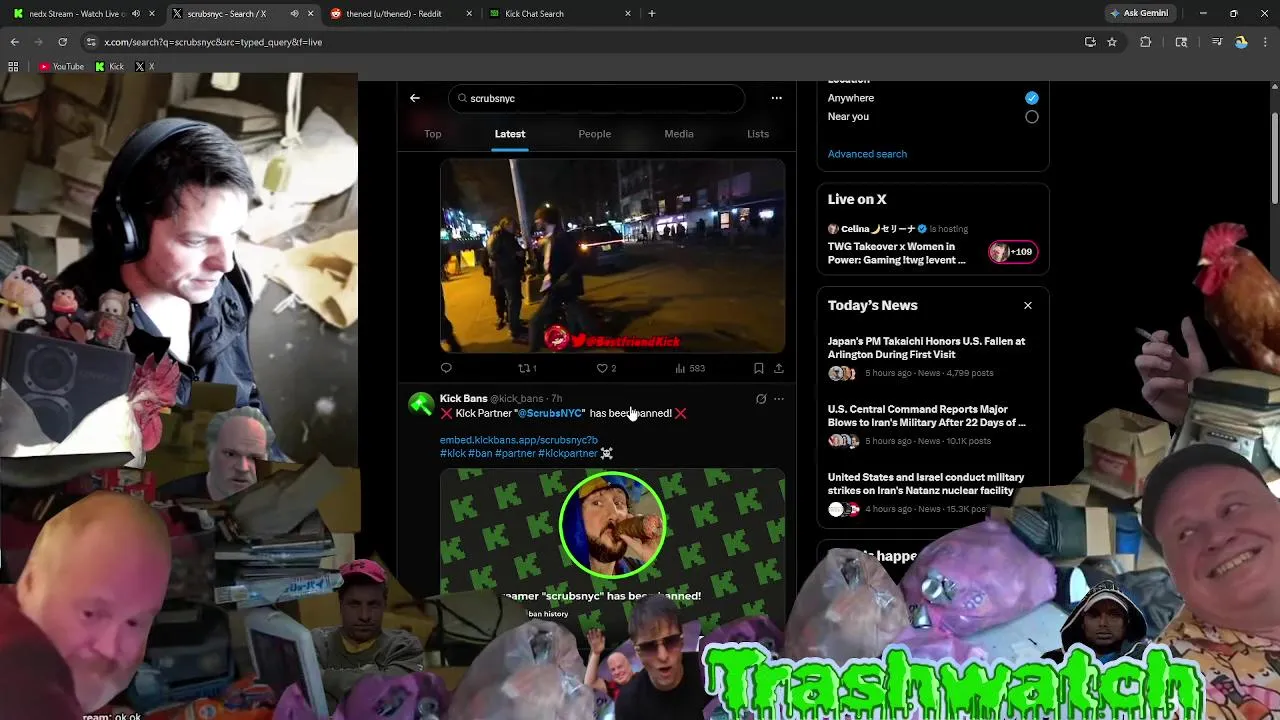Open the @ScrubsNYC mention

click(x=549, y=413)
